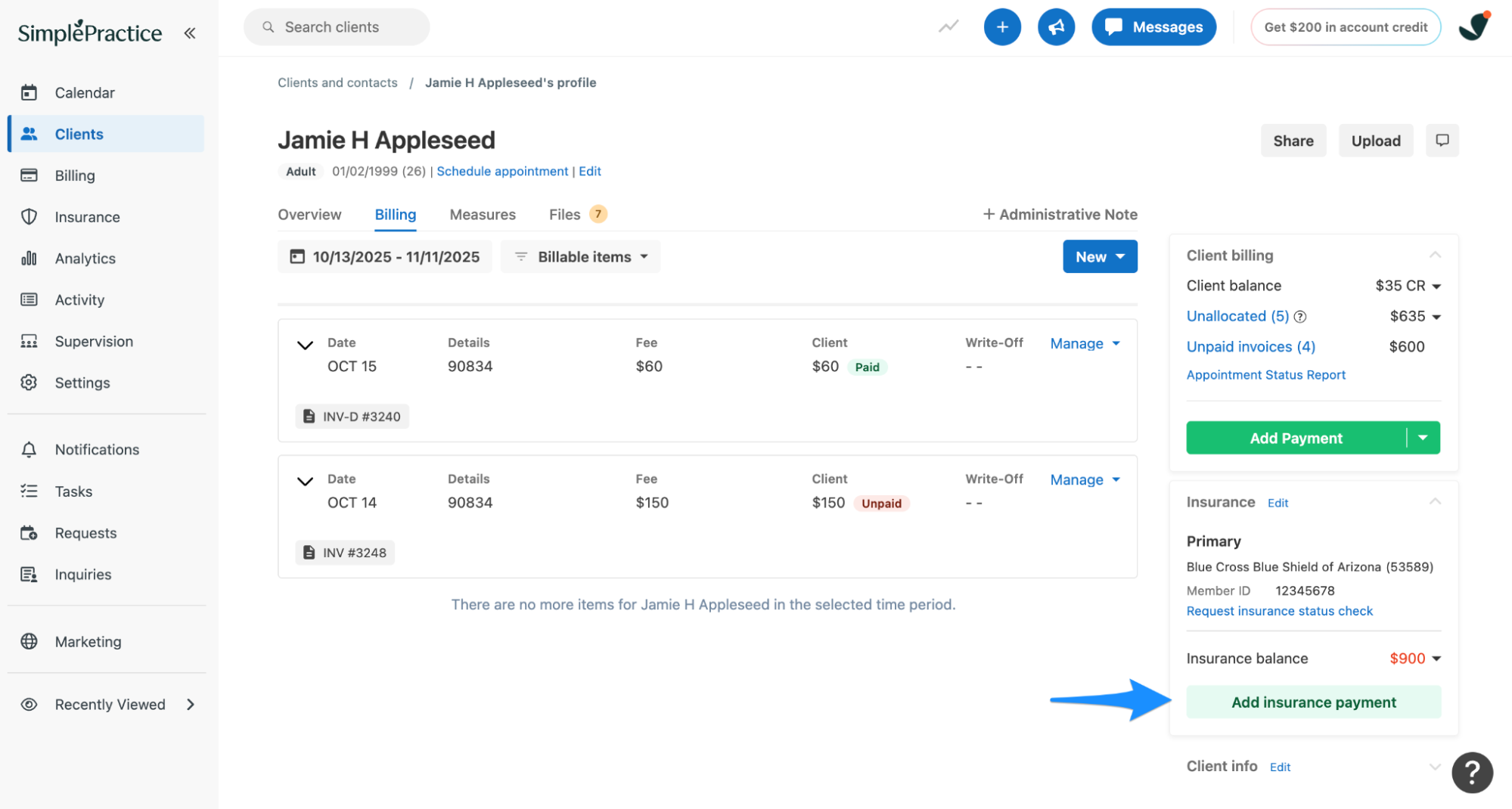Open Manage dropdown for OCT 15 row

coord(1085,344)
